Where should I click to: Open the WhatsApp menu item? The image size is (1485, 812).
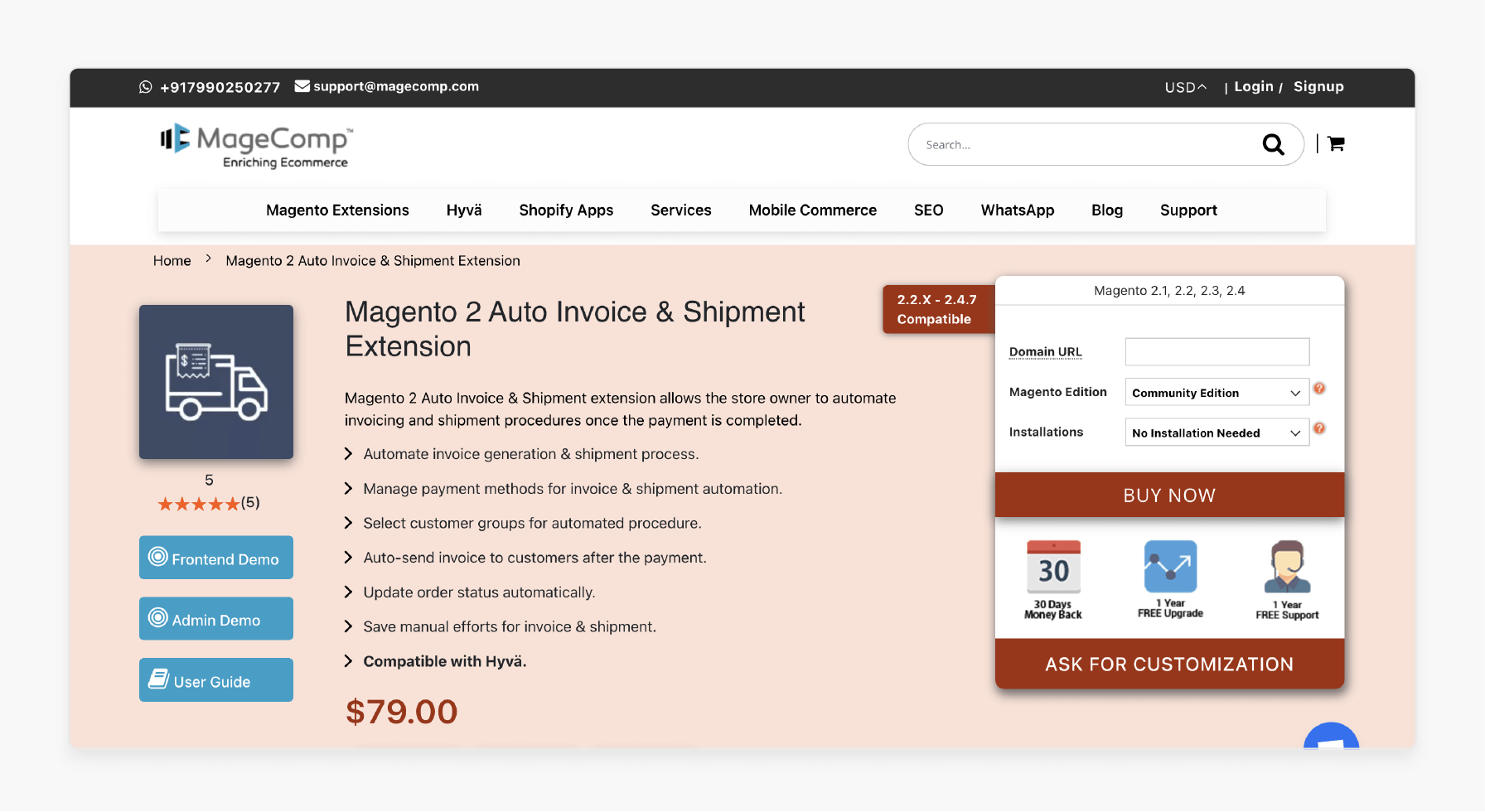tap(1018, 210)
